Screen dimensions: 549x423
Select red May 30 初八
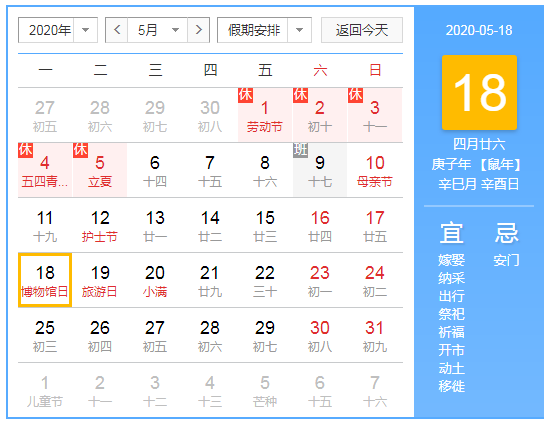[320, 335]
